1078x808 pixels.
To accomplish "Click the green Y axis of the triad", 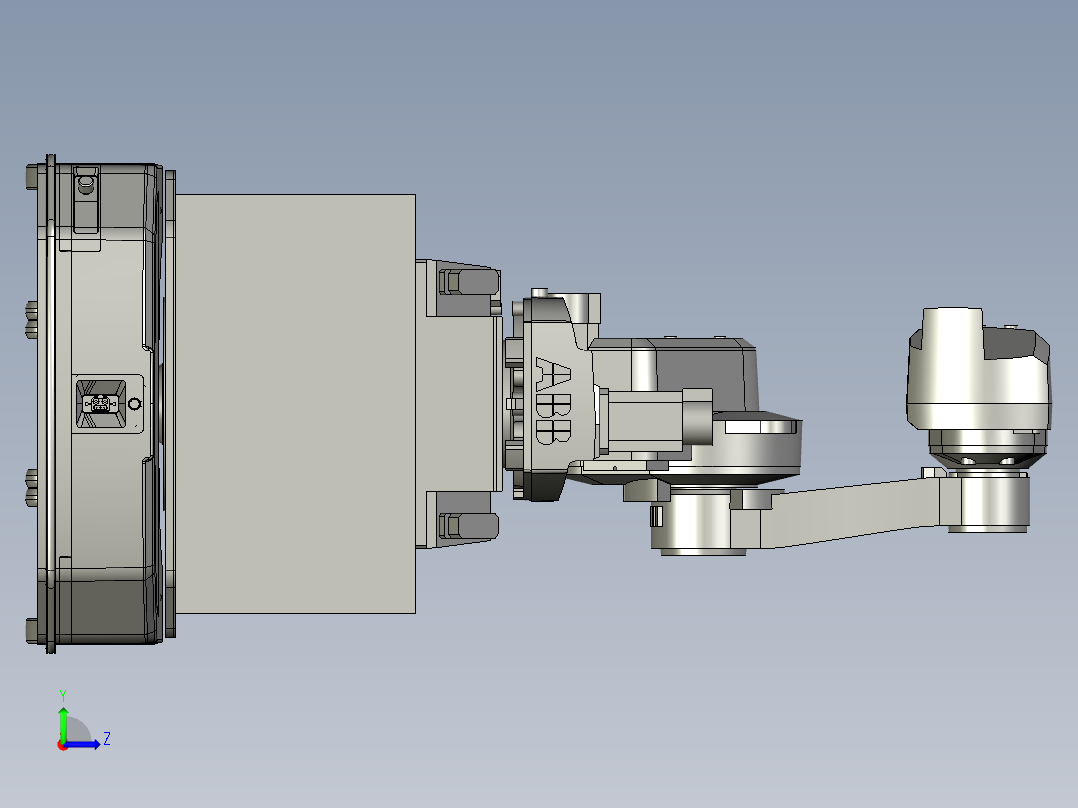I will click(x=63, y=723).
